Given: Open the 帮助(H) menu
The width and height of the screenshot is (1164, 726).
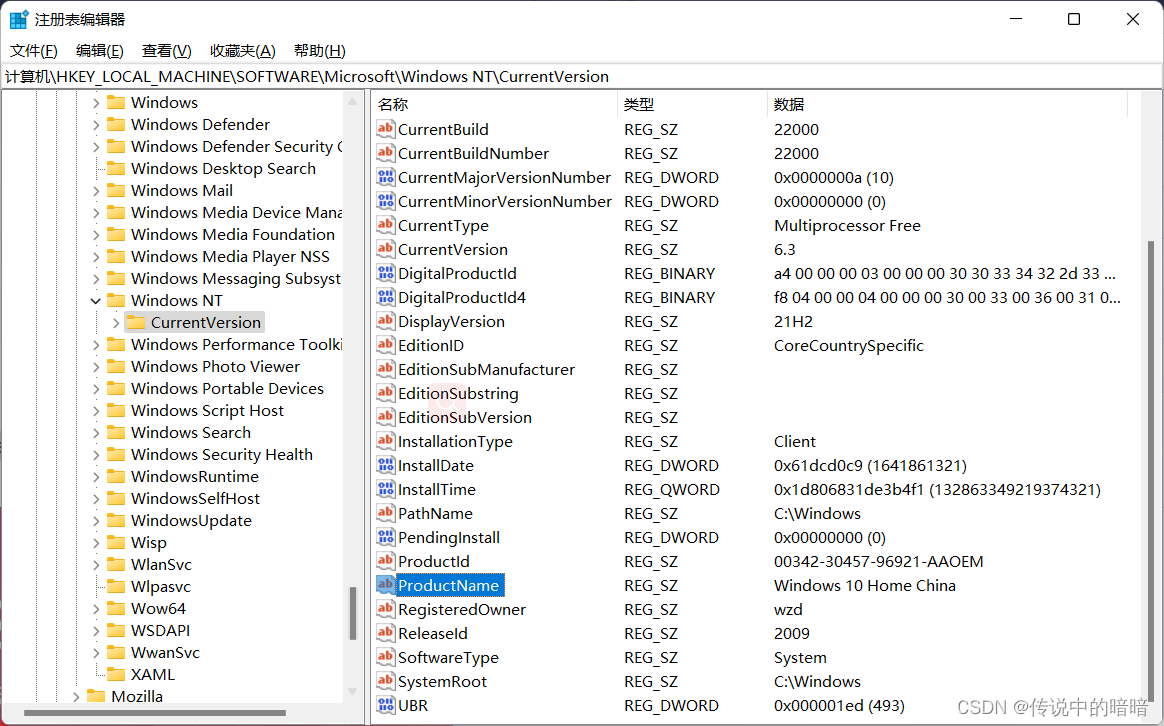Looking at the screenshot, I should [319, 50].
